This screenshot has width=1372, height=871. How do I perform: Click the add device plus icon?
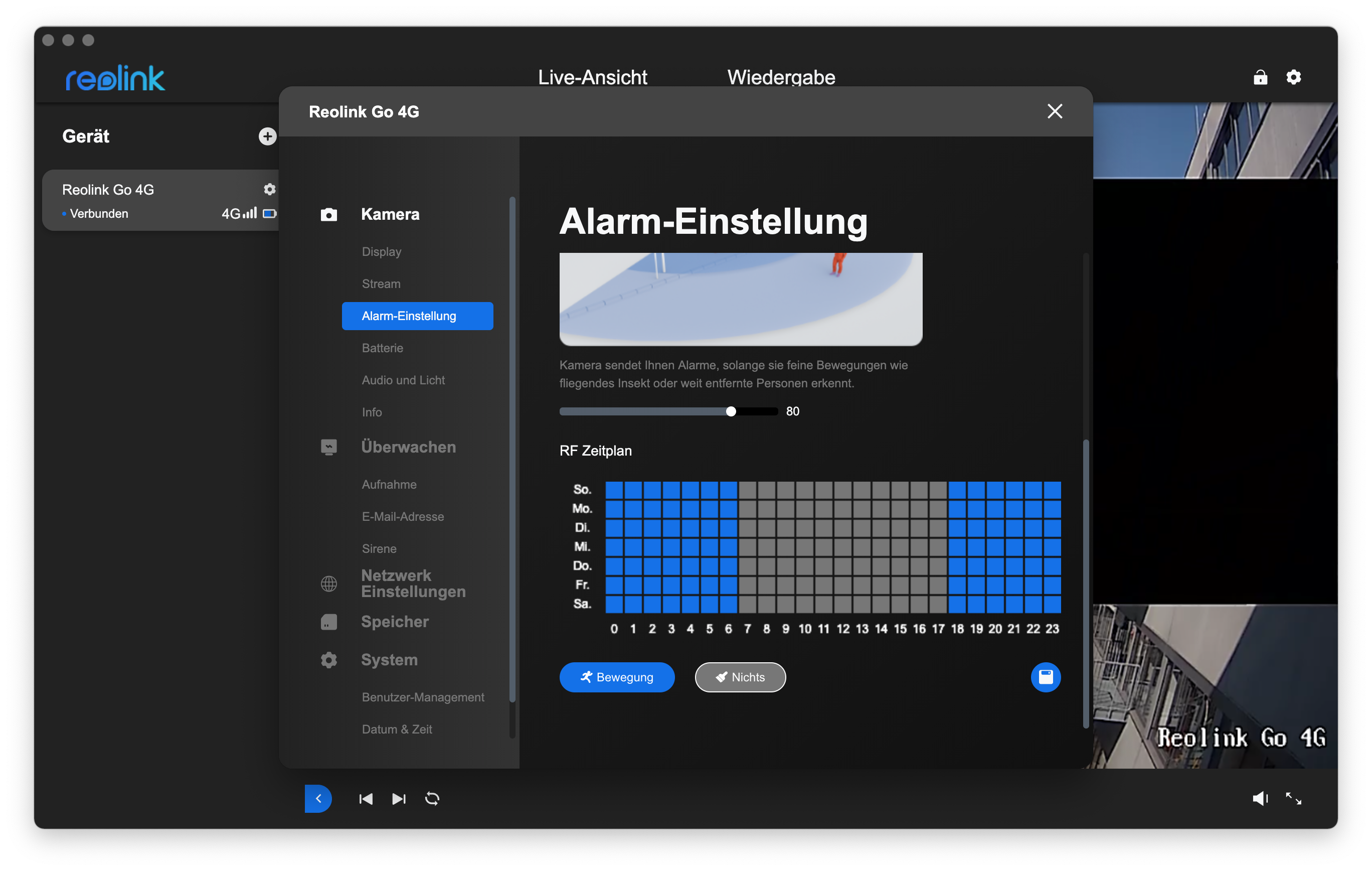267,136
